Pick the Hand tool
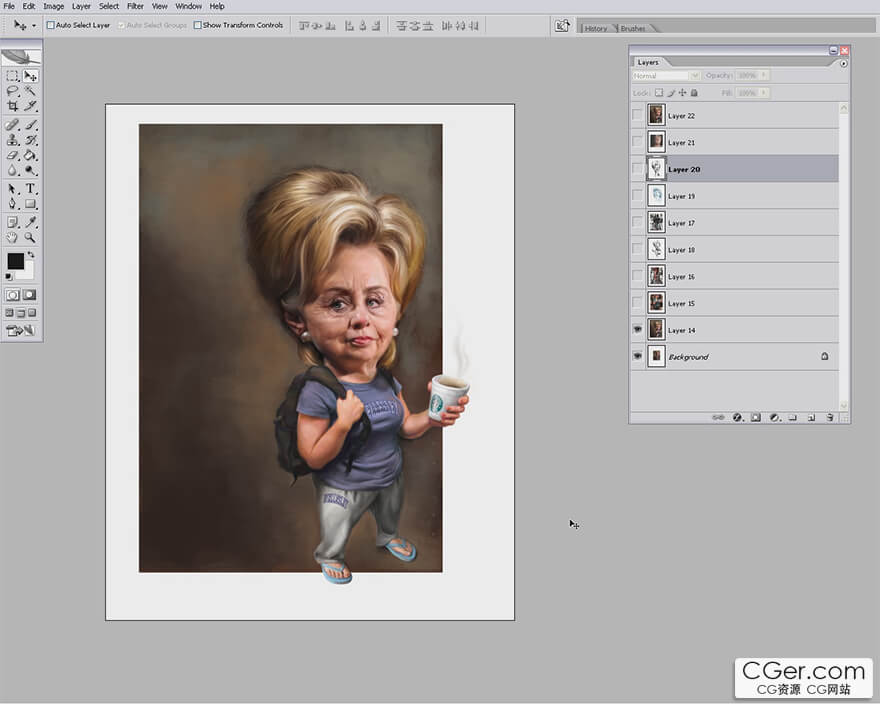880x704 pixels. (12, 238)
